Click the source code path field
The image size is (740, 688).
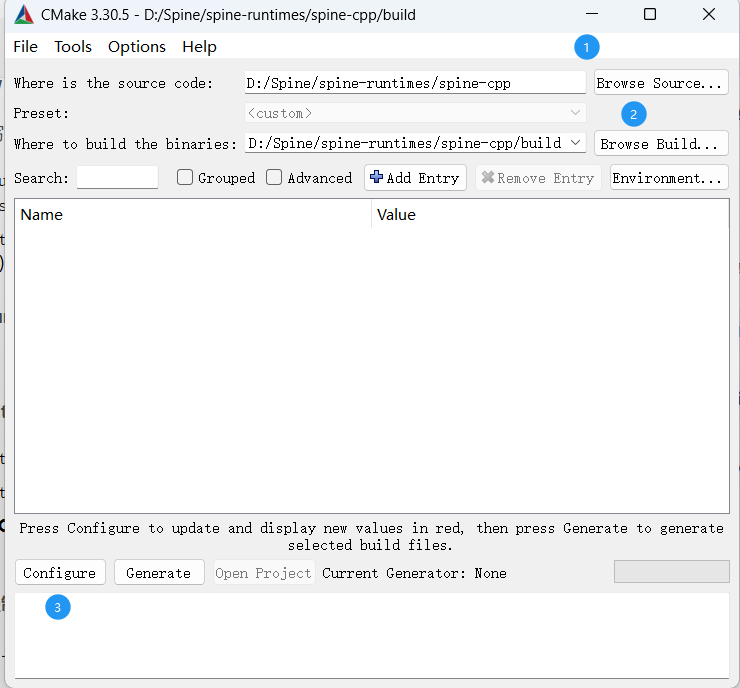(x=415, y=83)
